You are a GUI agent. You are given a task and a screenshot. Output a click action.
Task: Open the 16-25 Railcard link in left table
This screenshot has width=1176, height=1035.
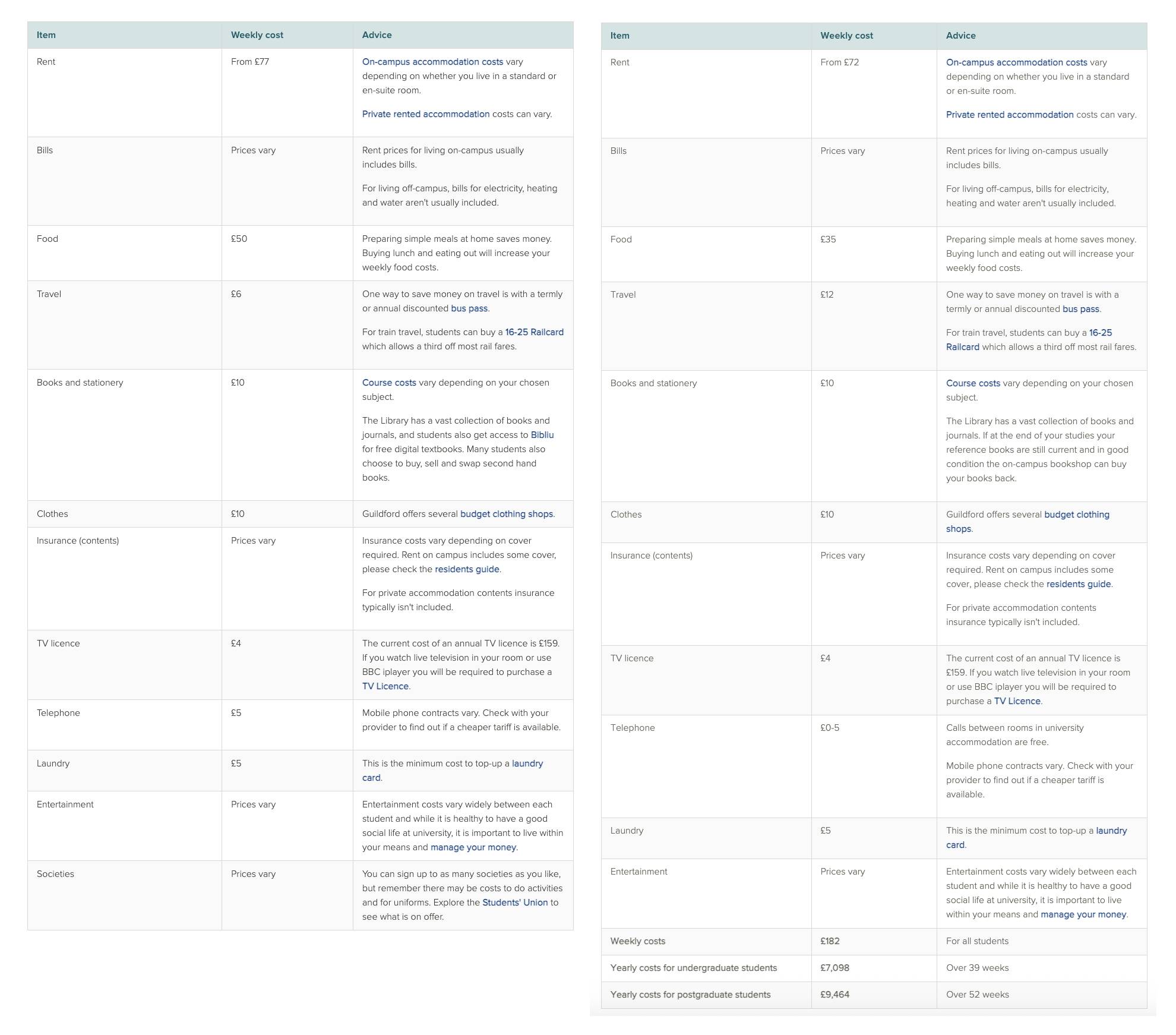(534, 332)
